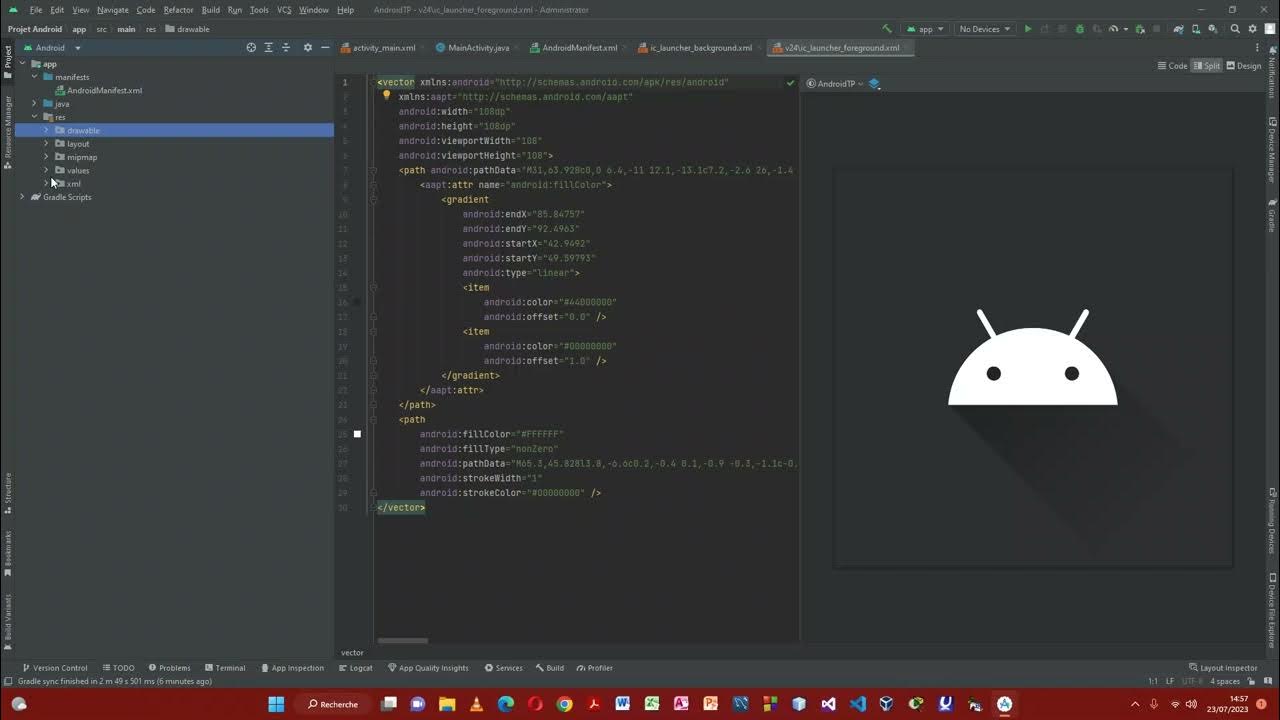1280x720 pixels.
Task: Click the Attach Debugger to Process icon
Action: [1139, 29]
